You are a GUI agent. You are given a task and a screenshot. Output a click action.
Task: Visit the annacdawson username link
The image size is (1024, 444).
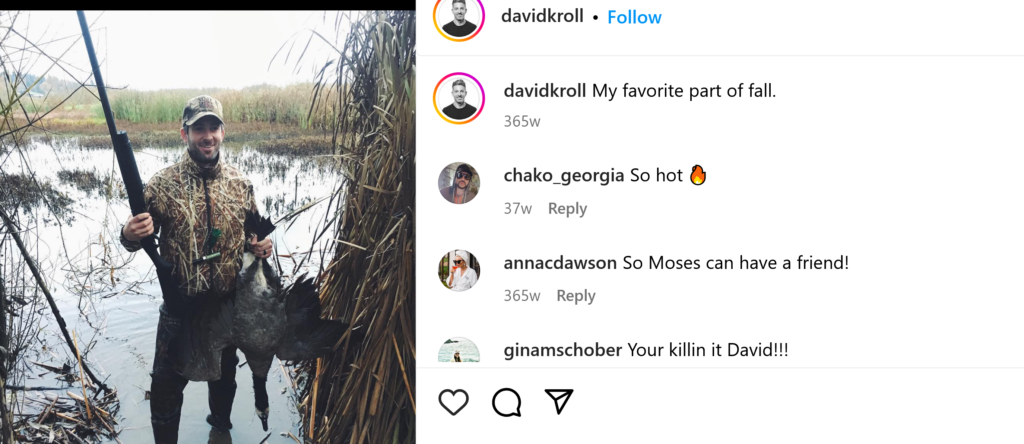pos(560,263)
